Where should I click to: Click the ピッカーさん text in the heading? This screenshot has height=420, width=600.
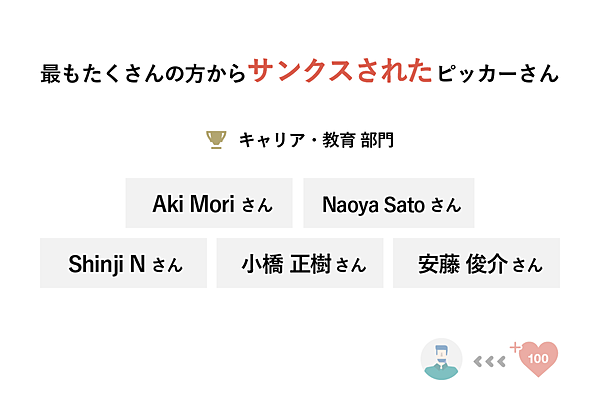click(498, 73)
